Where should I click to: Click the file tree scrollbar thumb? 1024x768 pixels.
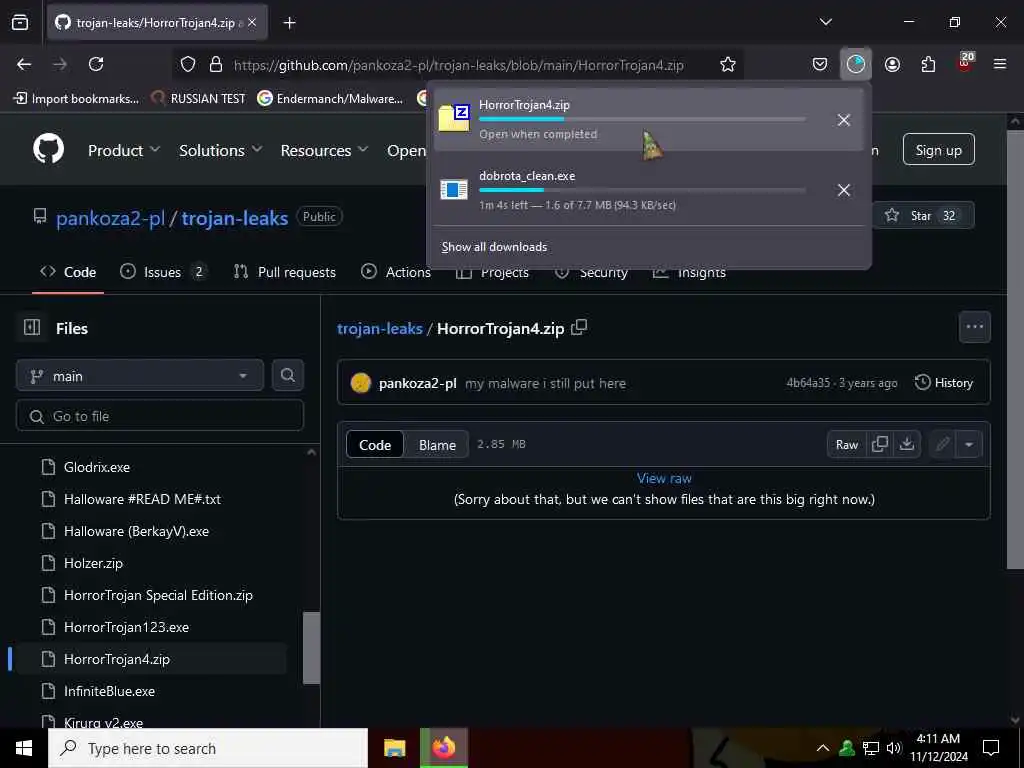312,648
